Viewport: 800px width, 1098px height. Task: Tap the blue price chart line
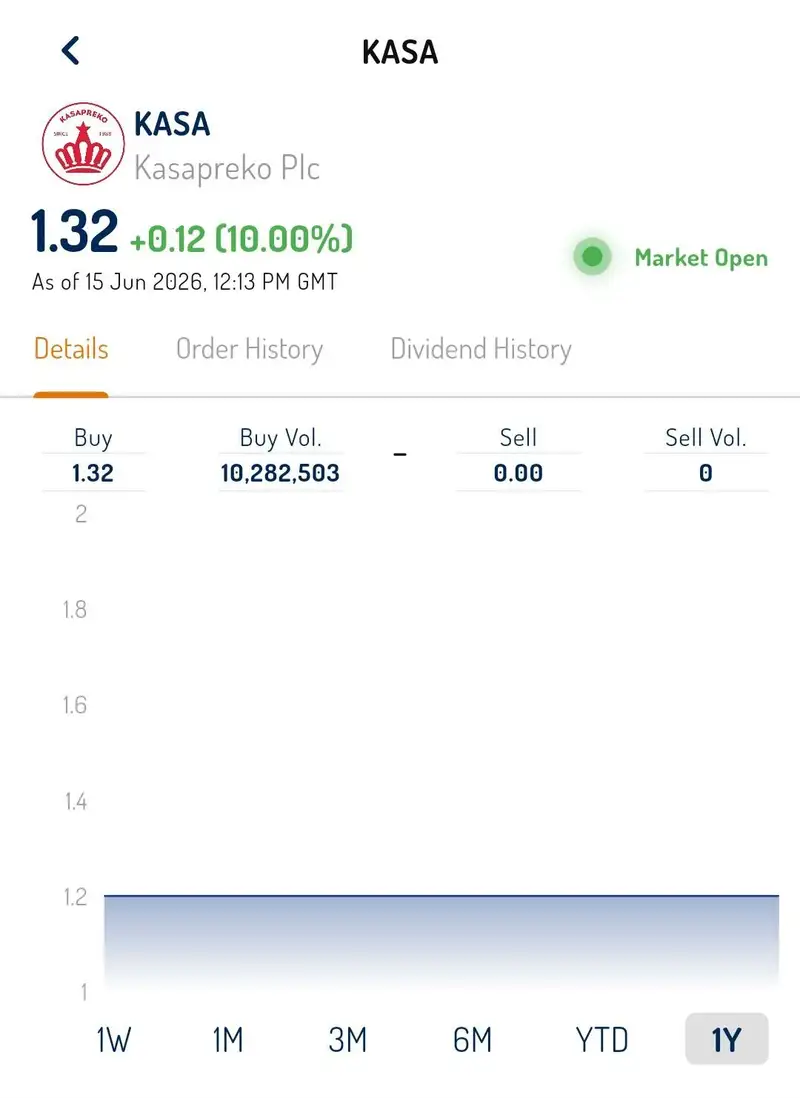point(441,896)
